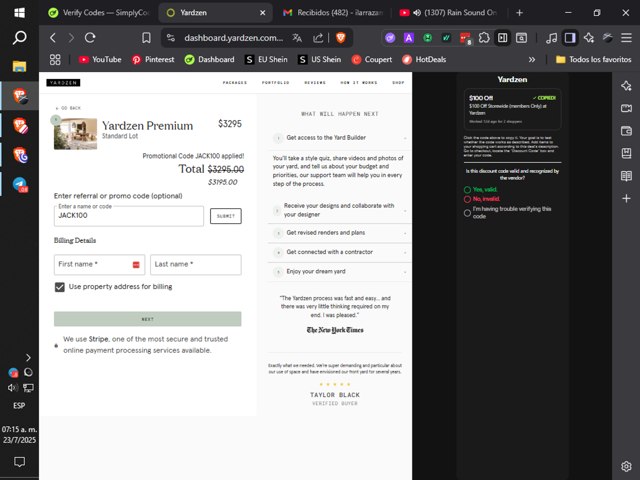Click the Next button

[x=147, y=319]
